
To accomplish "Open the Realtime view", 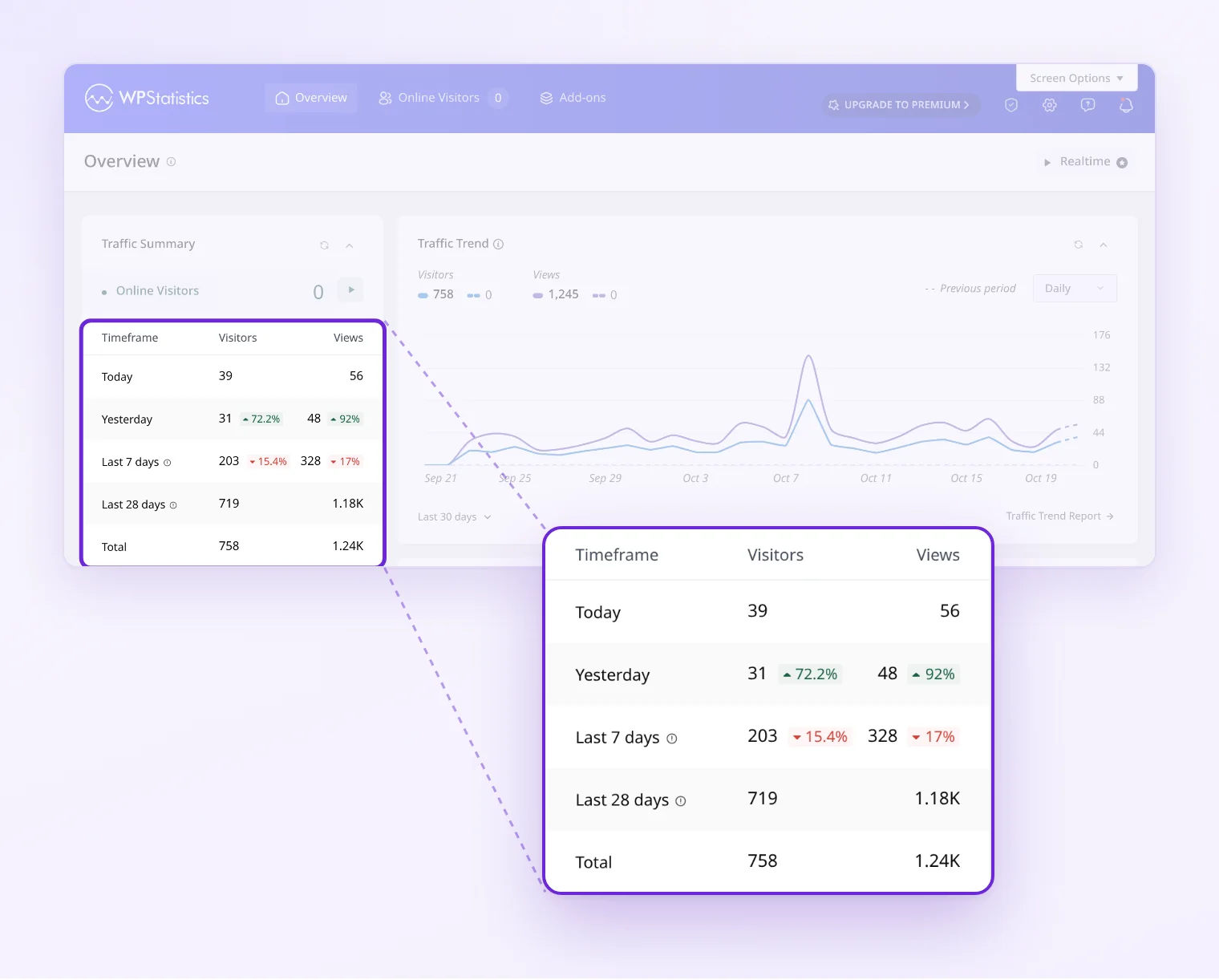I will point(1086,162).
